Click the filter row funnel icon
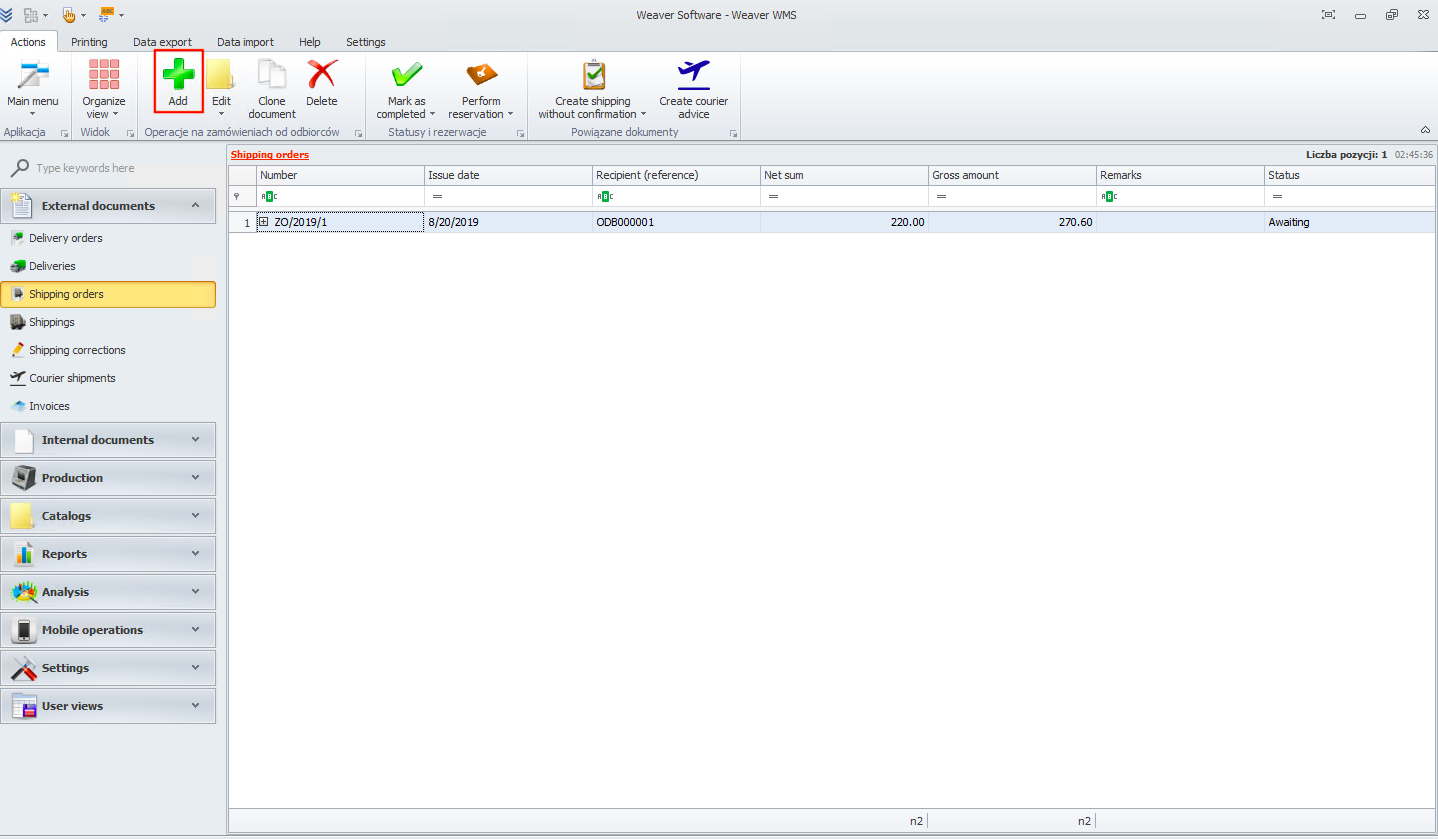This screenshot has height=839, width=1438. pyautogui.click(x=237, y=197)
